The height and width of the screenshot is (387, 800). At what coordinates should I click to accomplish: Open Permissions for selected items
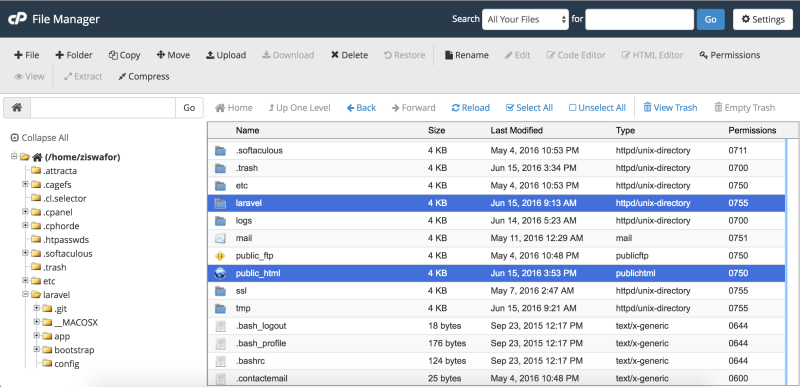730,55
